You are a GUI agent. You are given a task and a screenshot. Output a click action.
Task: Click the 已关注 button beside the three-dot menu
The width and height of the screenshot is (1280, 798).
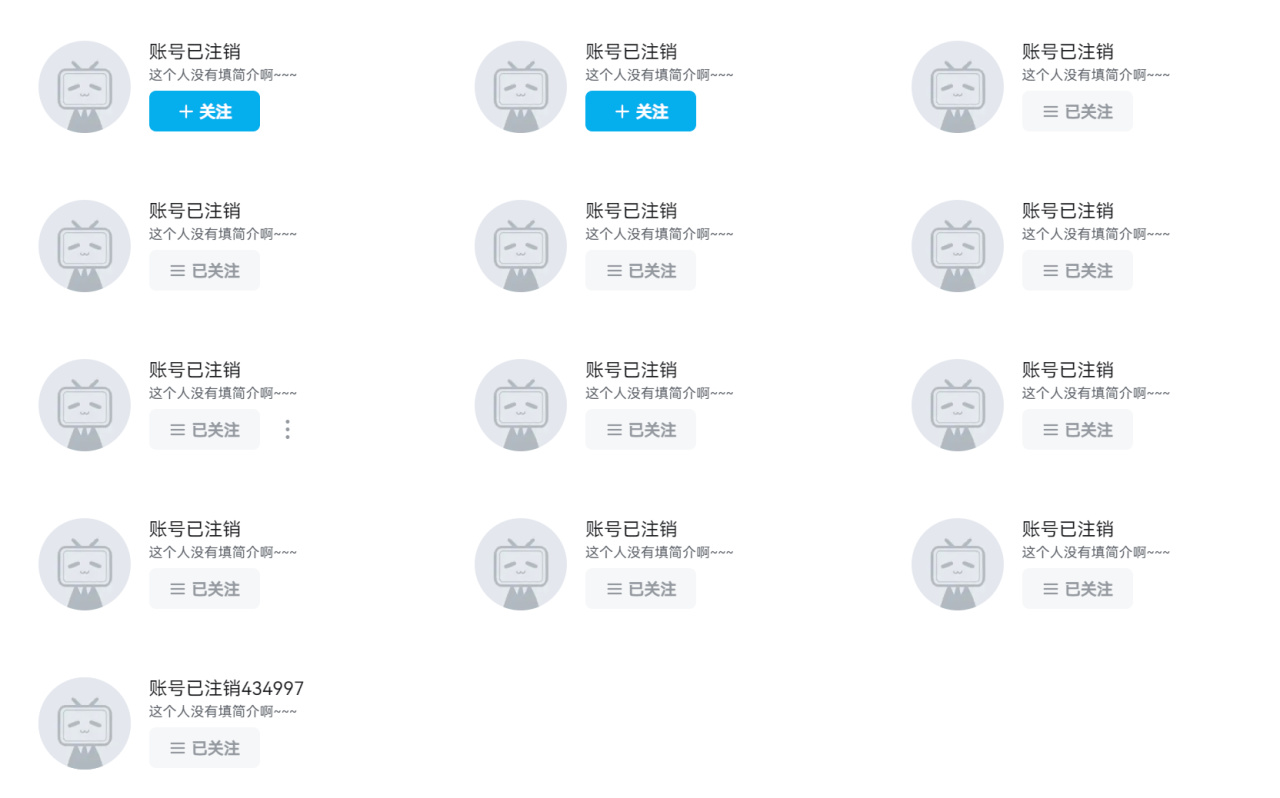(204, 429)
